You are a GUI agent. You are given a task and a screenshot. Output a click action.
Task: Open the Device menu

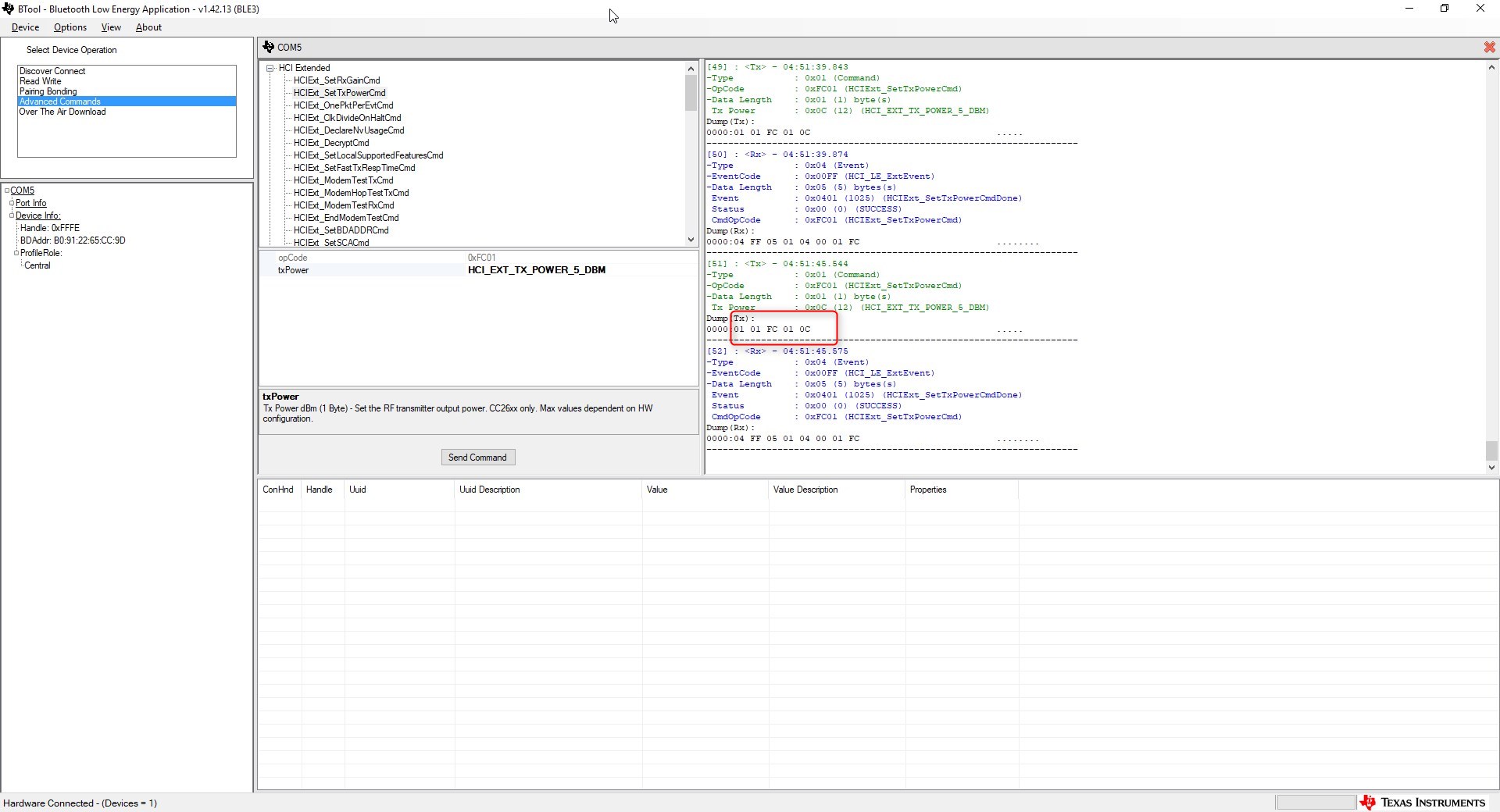(x=25, y=27)
